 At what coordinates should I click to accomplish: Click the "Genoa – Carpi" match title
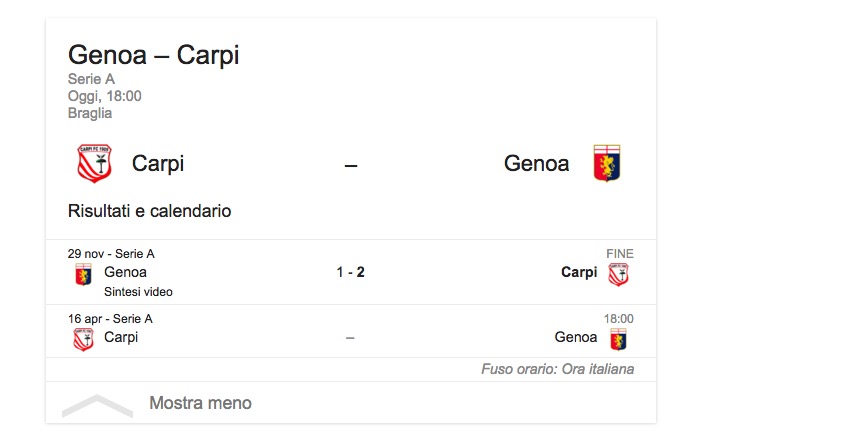[x=153, y=55]
